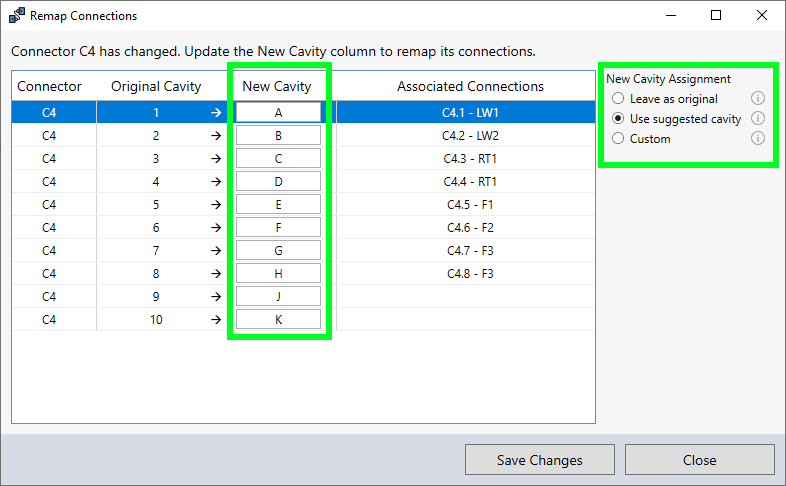The height and width of the screenshot is (486, 786).
Task: Click Save Changes button
Action: (539, 459)
